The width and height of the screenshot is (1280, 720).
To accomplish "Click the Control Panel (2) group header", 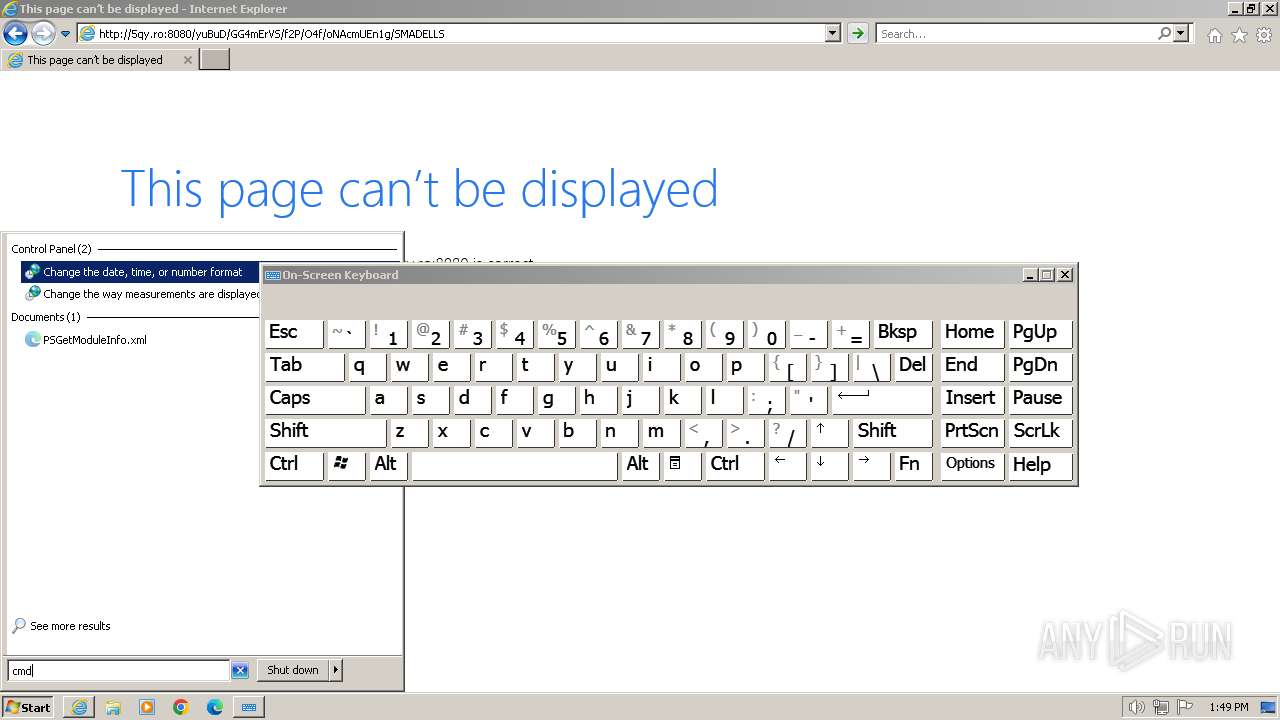I will 51,249.
